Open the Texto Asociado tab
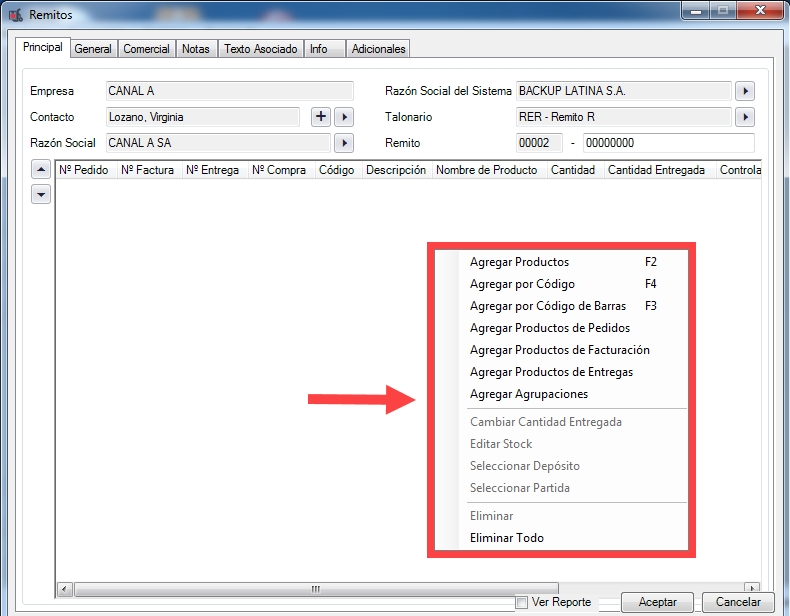The image size is (790, 616). [260, 49]
